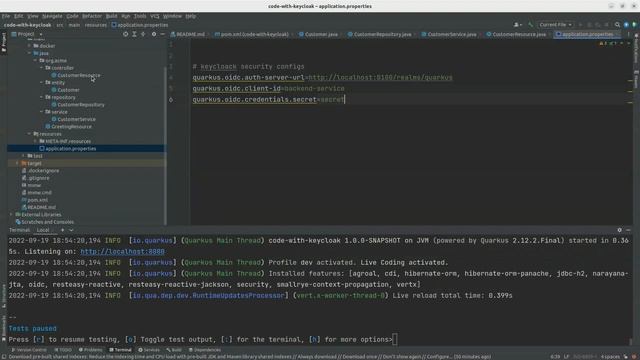640x360 pixels.
Task: Switch to CustomerRepository.java tab
Action: click(380, 35)
